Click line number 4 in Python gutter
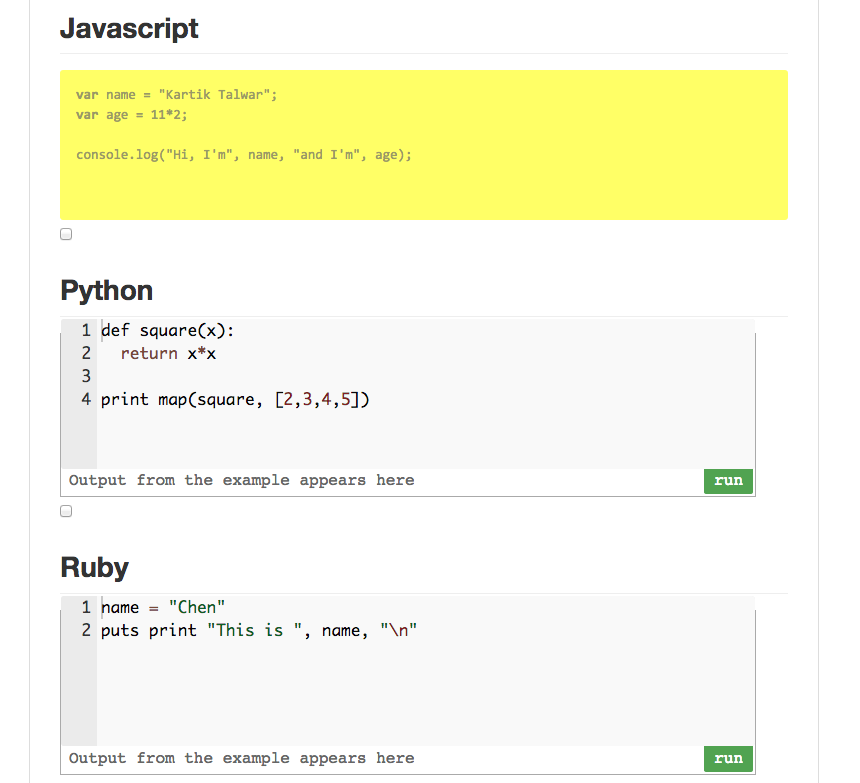 click(86, 399)
